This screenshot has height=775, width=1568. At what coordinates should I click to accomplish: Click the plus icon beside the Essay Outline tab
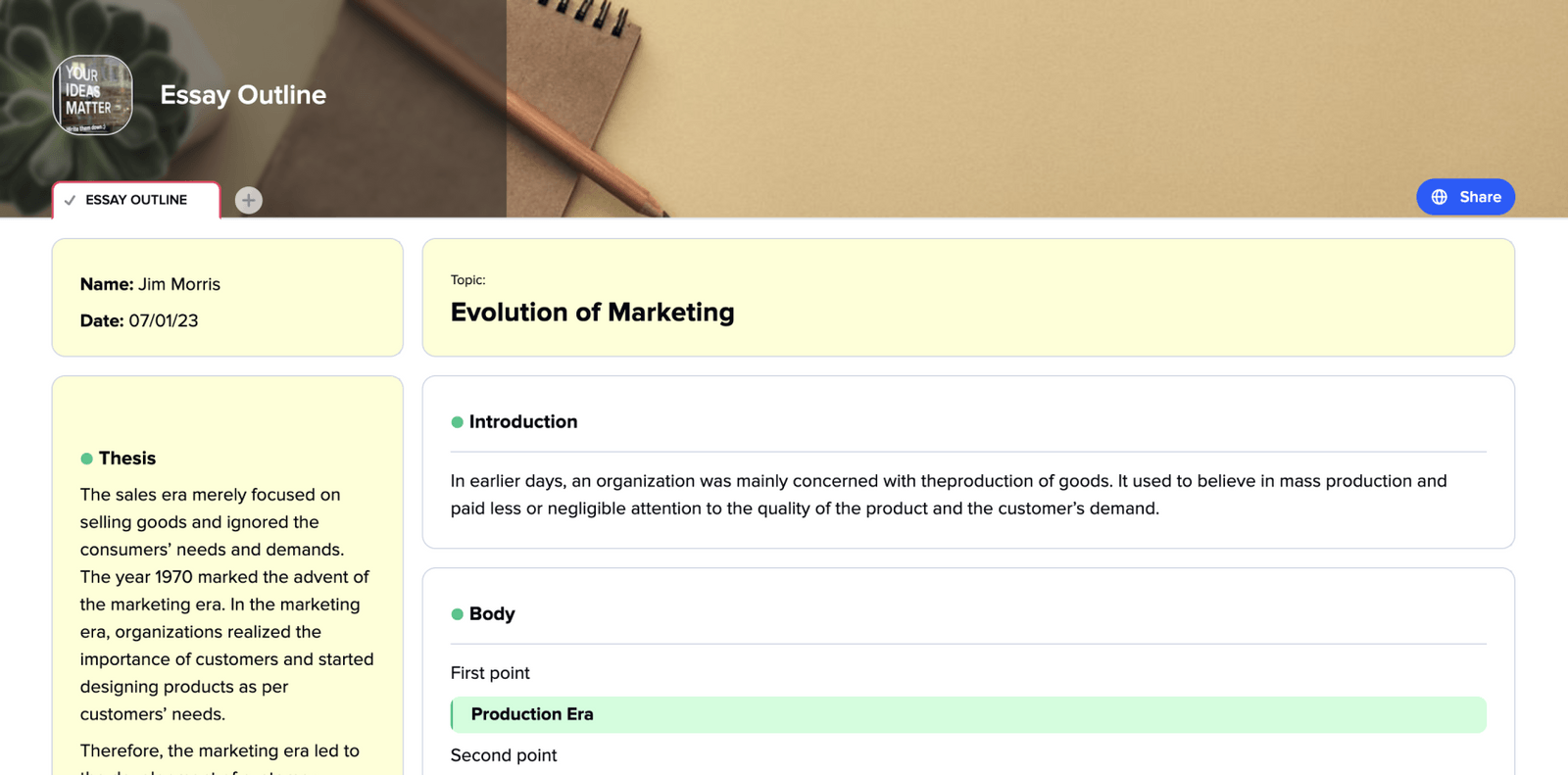248,200
